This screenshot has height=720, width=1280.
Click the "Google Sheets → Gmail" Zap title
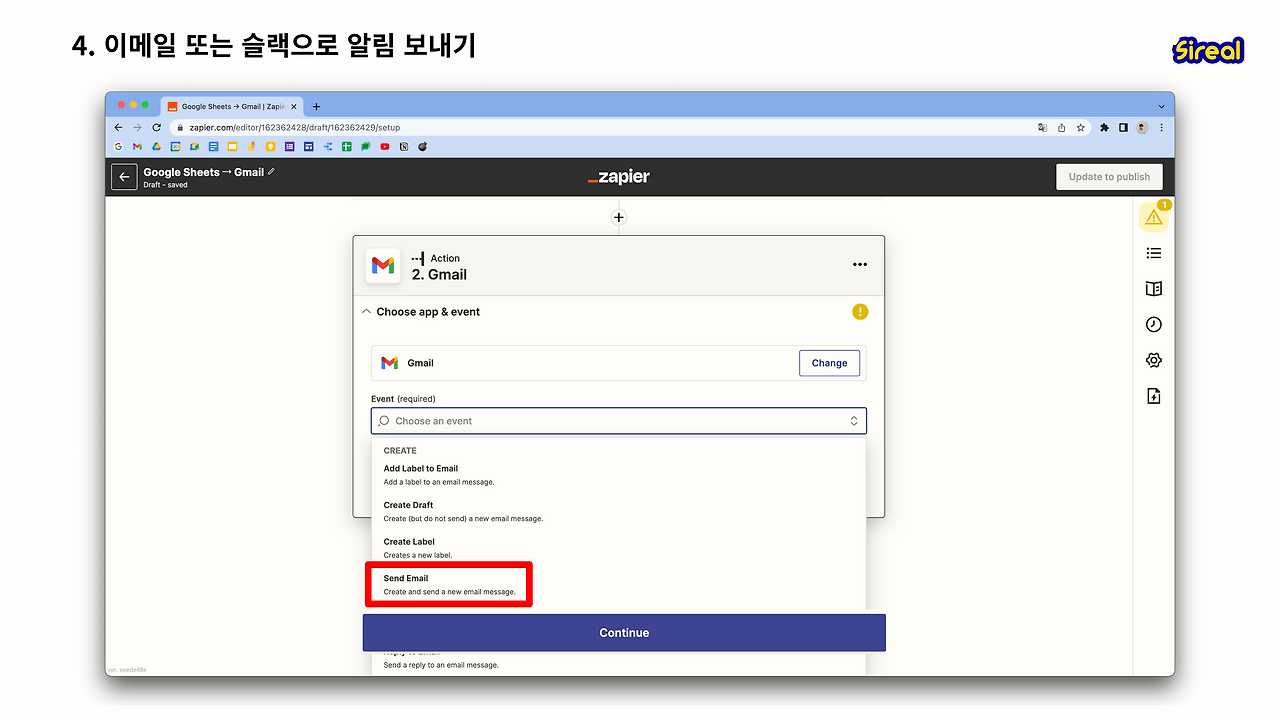pyautogui.click(x=203, y=172)
